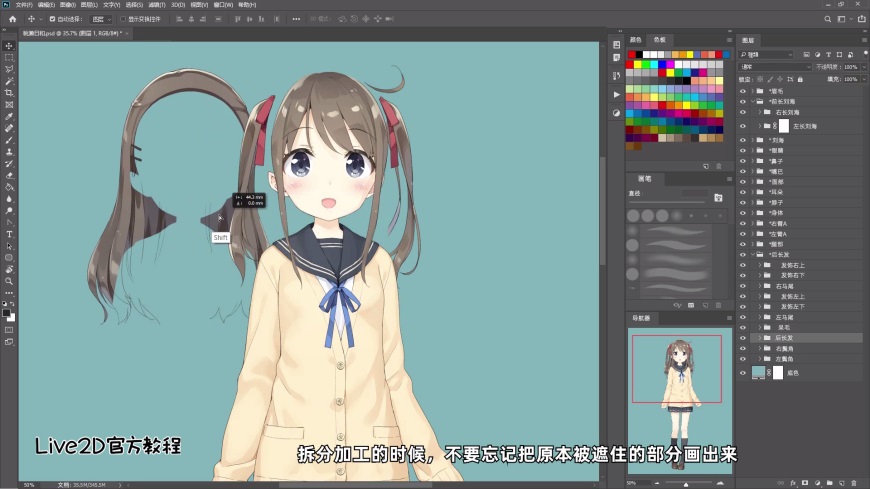This screenshot has height=489, width=870.
Task: Click the share icon at top right
Action: tap(861, 19)
